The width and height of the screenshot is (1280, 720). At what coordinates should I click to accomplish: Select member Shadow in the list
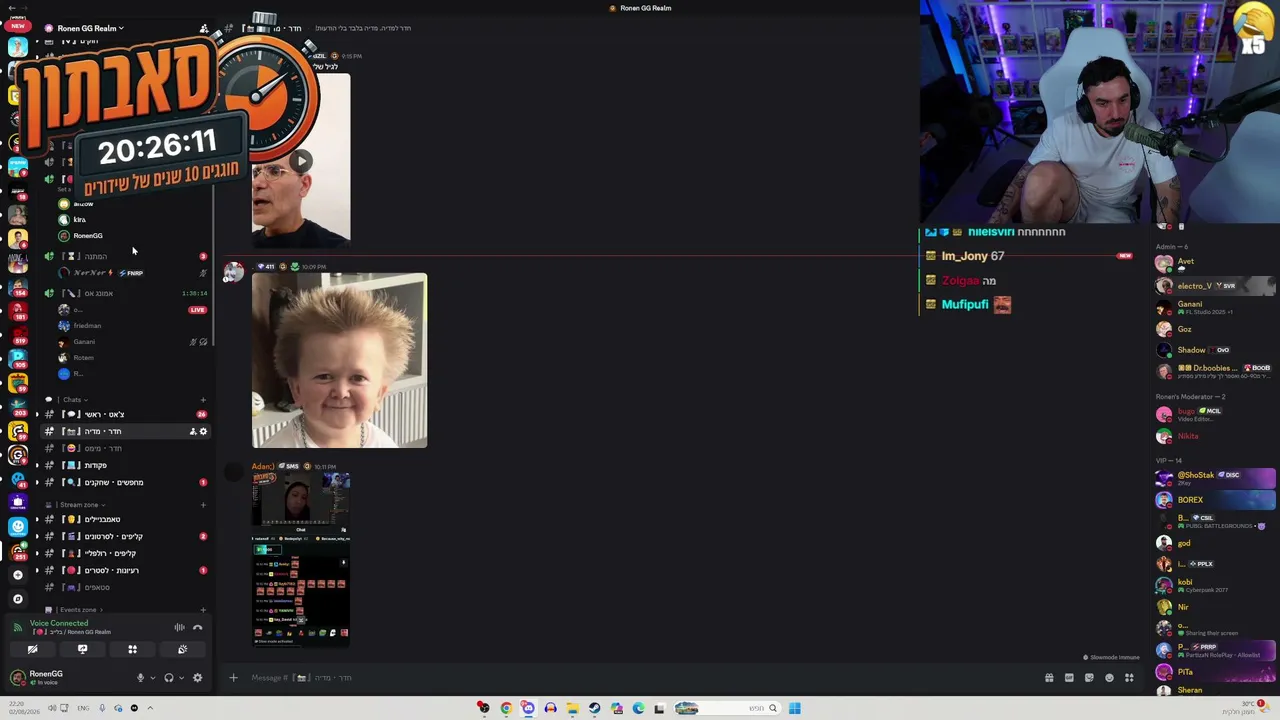tap(1215, 350)
